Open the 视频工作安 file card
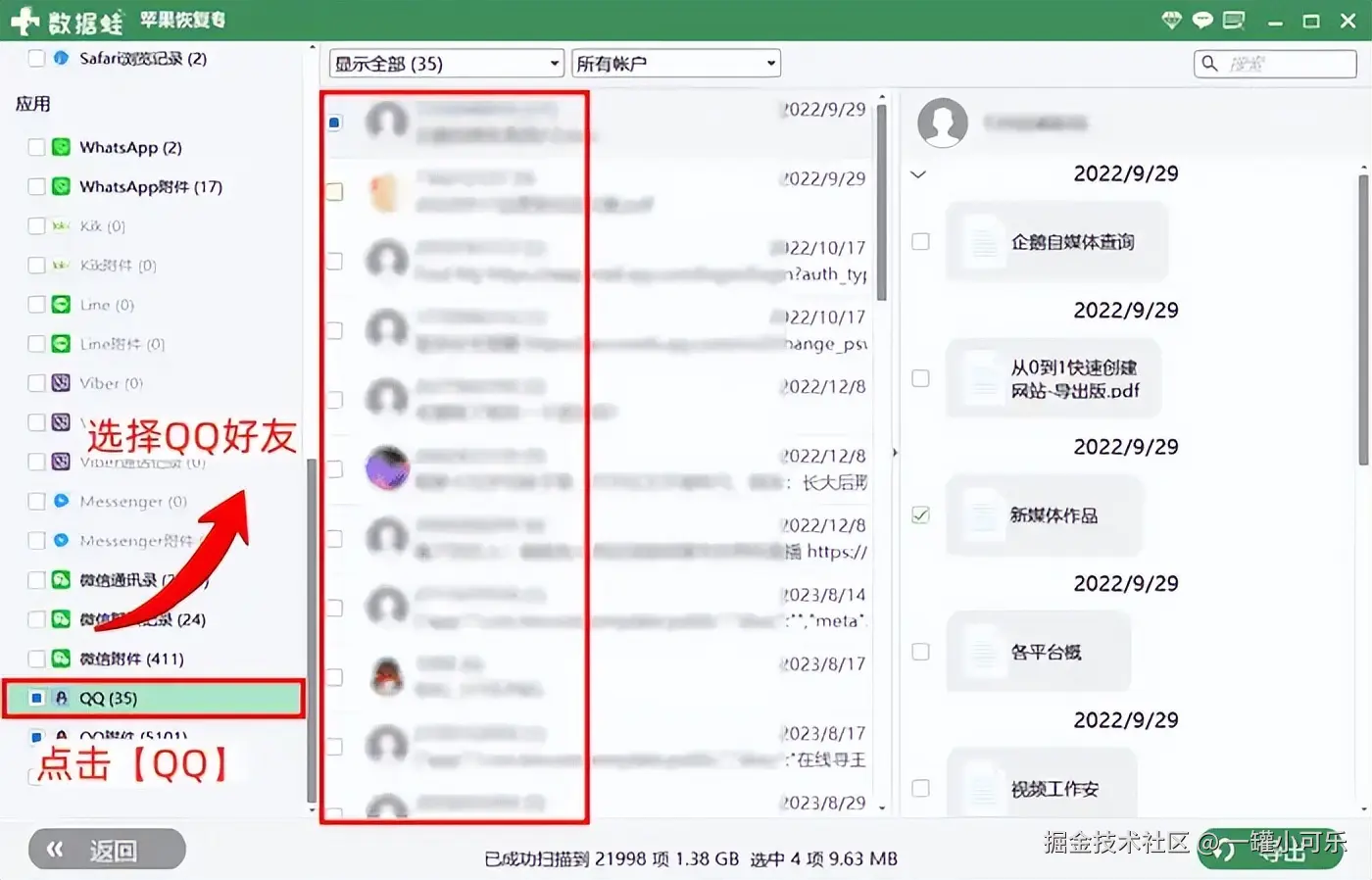This screenshot has width=1372, height=880. click(x=1041, y=784)
